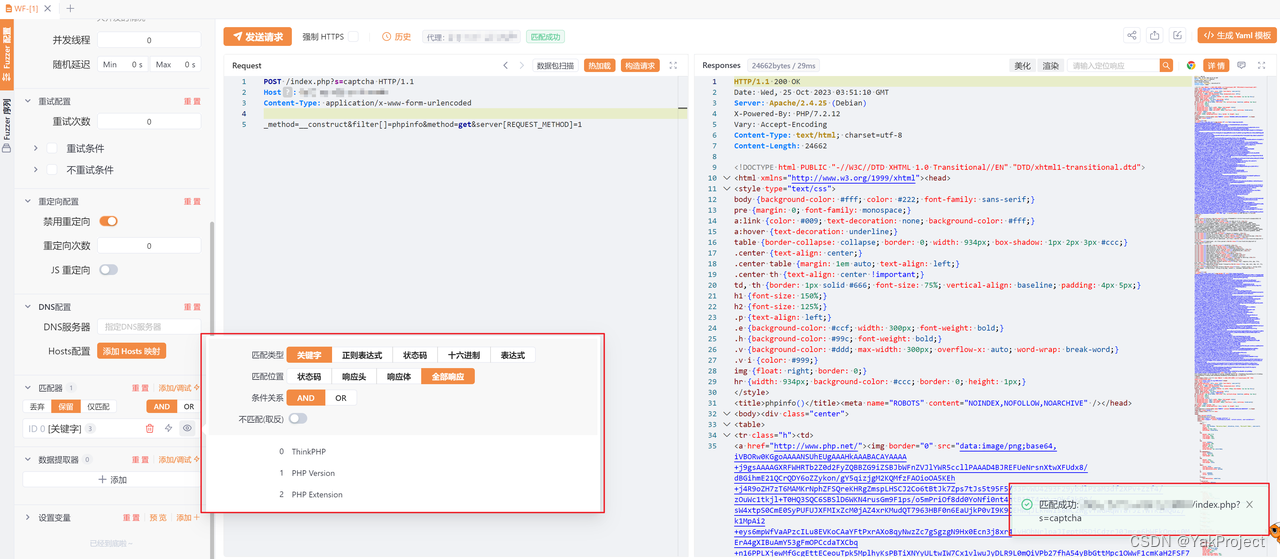Select OR in left matcher section
The height and width of the screenshot is (559, 1280).
pyautogui.click(x=189, y=407)
